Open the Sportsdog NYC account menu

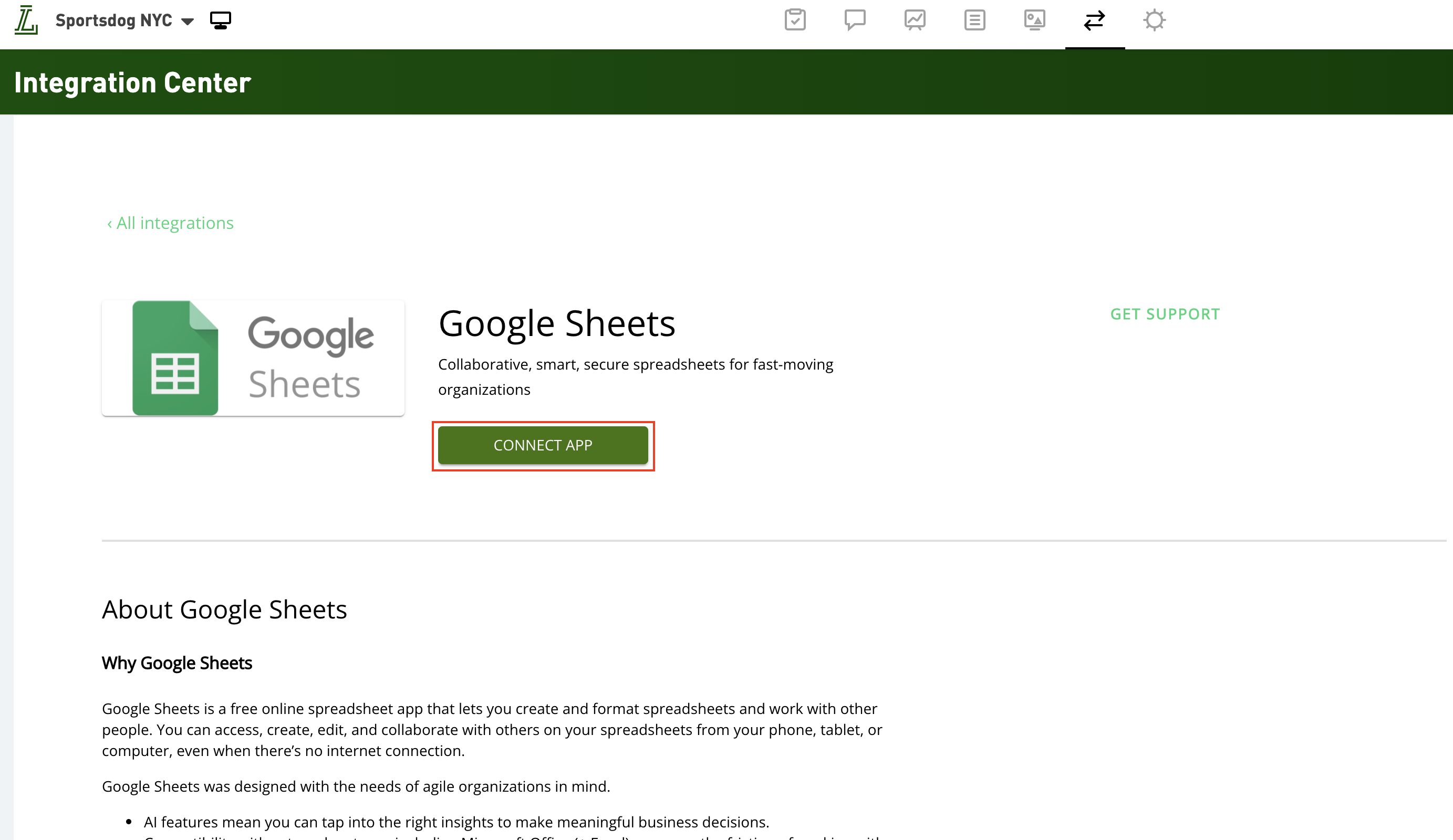click(114, 20)
